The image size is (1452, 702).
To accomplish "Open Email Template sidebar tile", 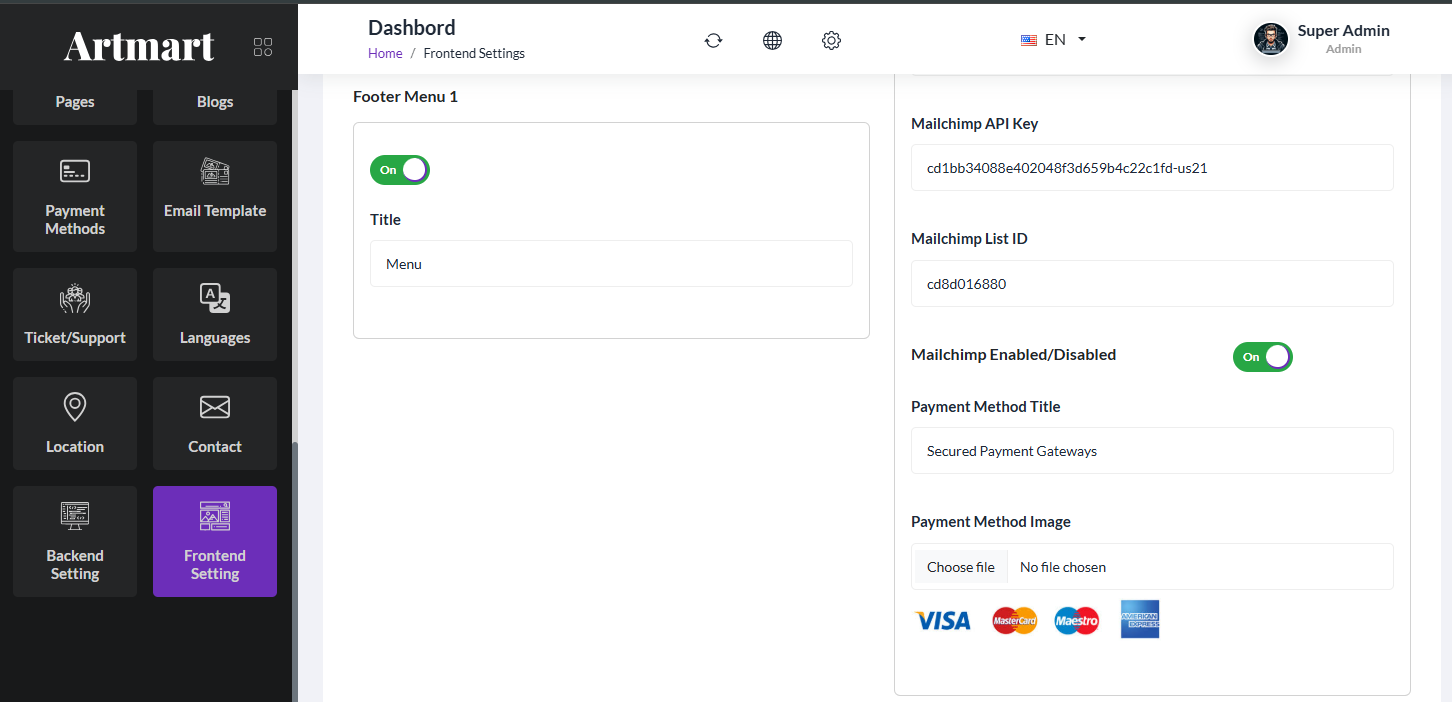I will (x=215, y=196).
